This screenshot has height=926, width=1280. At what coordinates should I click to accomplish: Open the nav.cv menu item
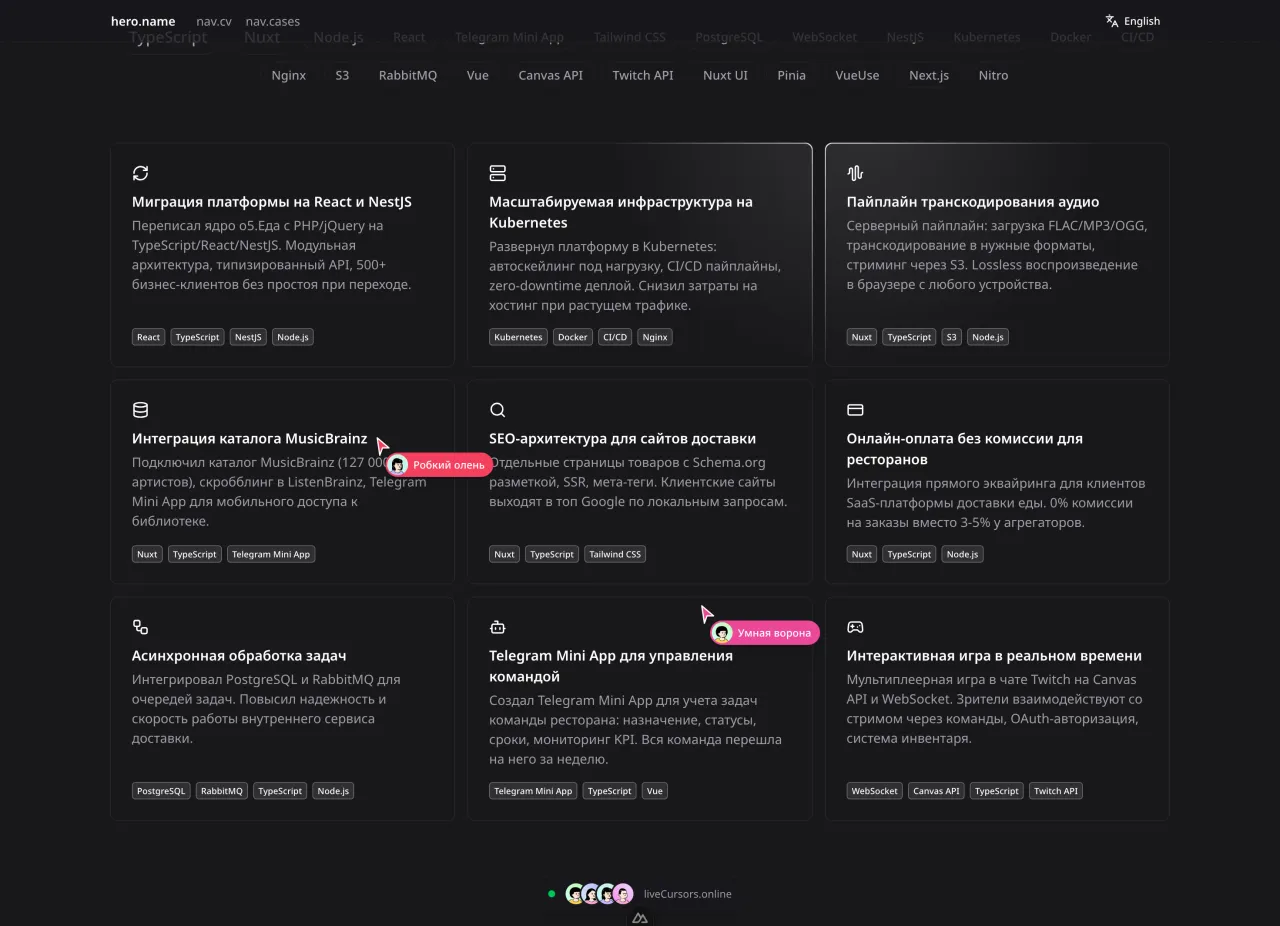[x=214, y=21]
